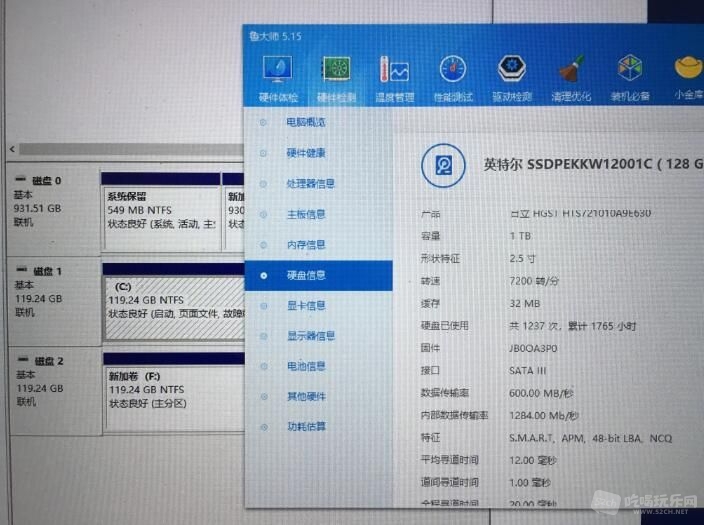This screenshot has width=704, height=525.
Task: Open the 性能测试 performance test icon
Action: click(x=453, y=79)
